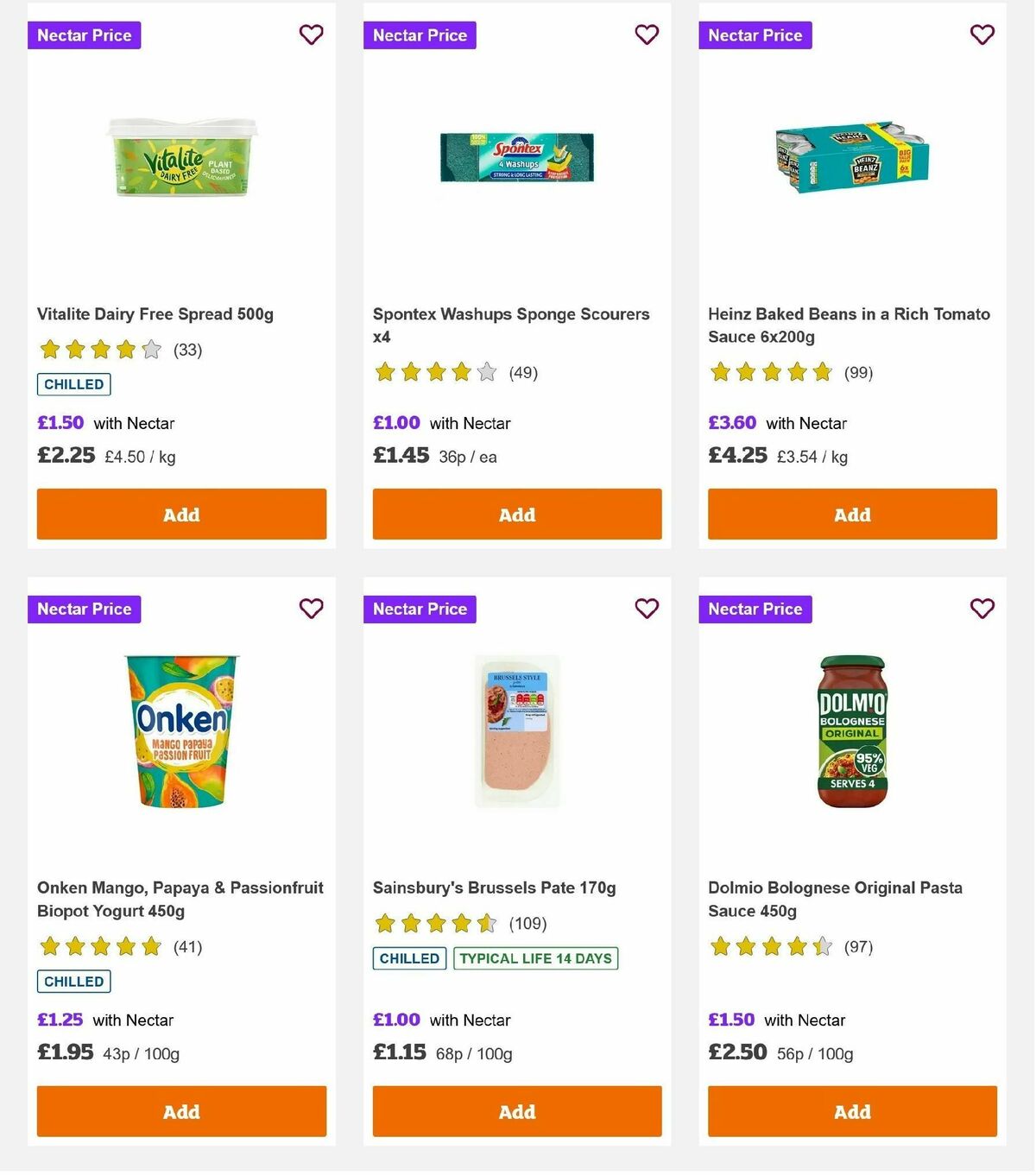Click the heart icon on Vitalite Dairy Free Spread
Screen dimensions: 1036x1175
pyautogui.click(x=311, y=34)
